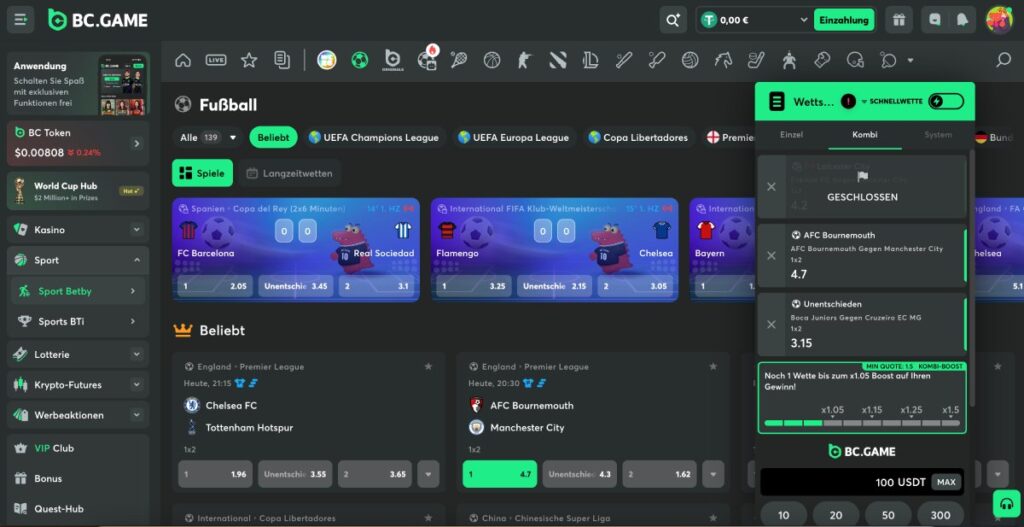This screenshot has height=527, width=1024.
Task: Open favorites star in sports toolbar
Action: coord(249,61)
